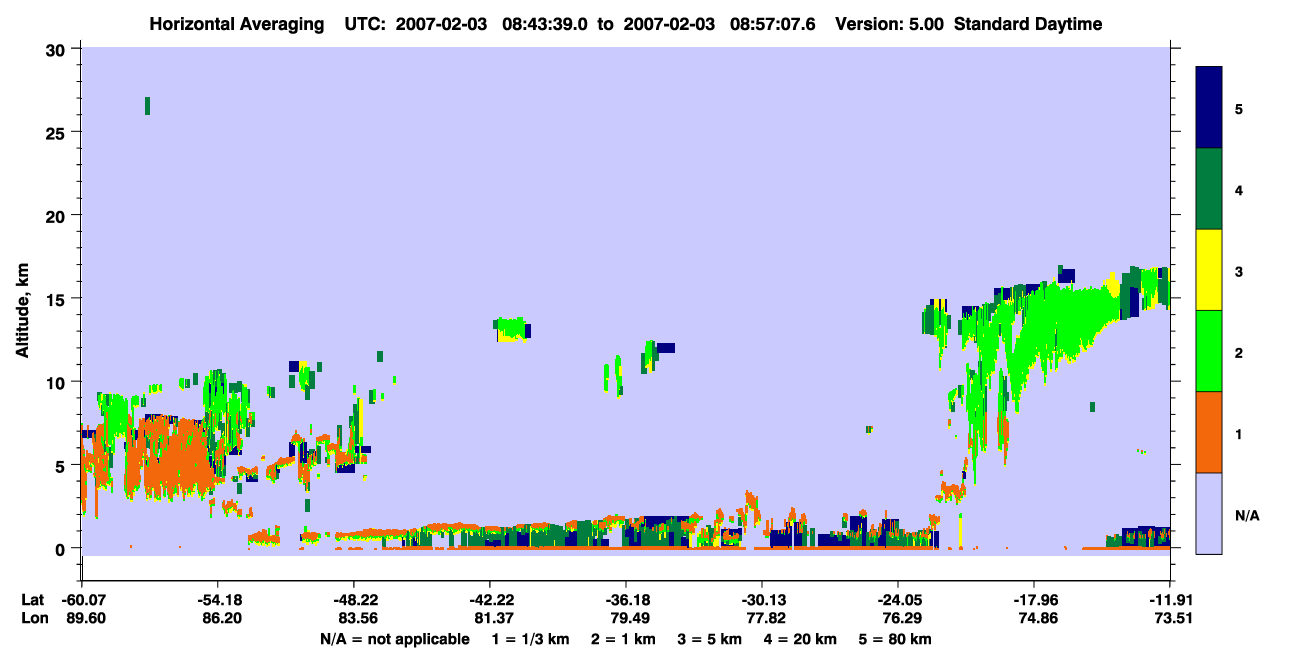Click the orange color bar segment 1

pyautogui.click(x=1209, y=432)
